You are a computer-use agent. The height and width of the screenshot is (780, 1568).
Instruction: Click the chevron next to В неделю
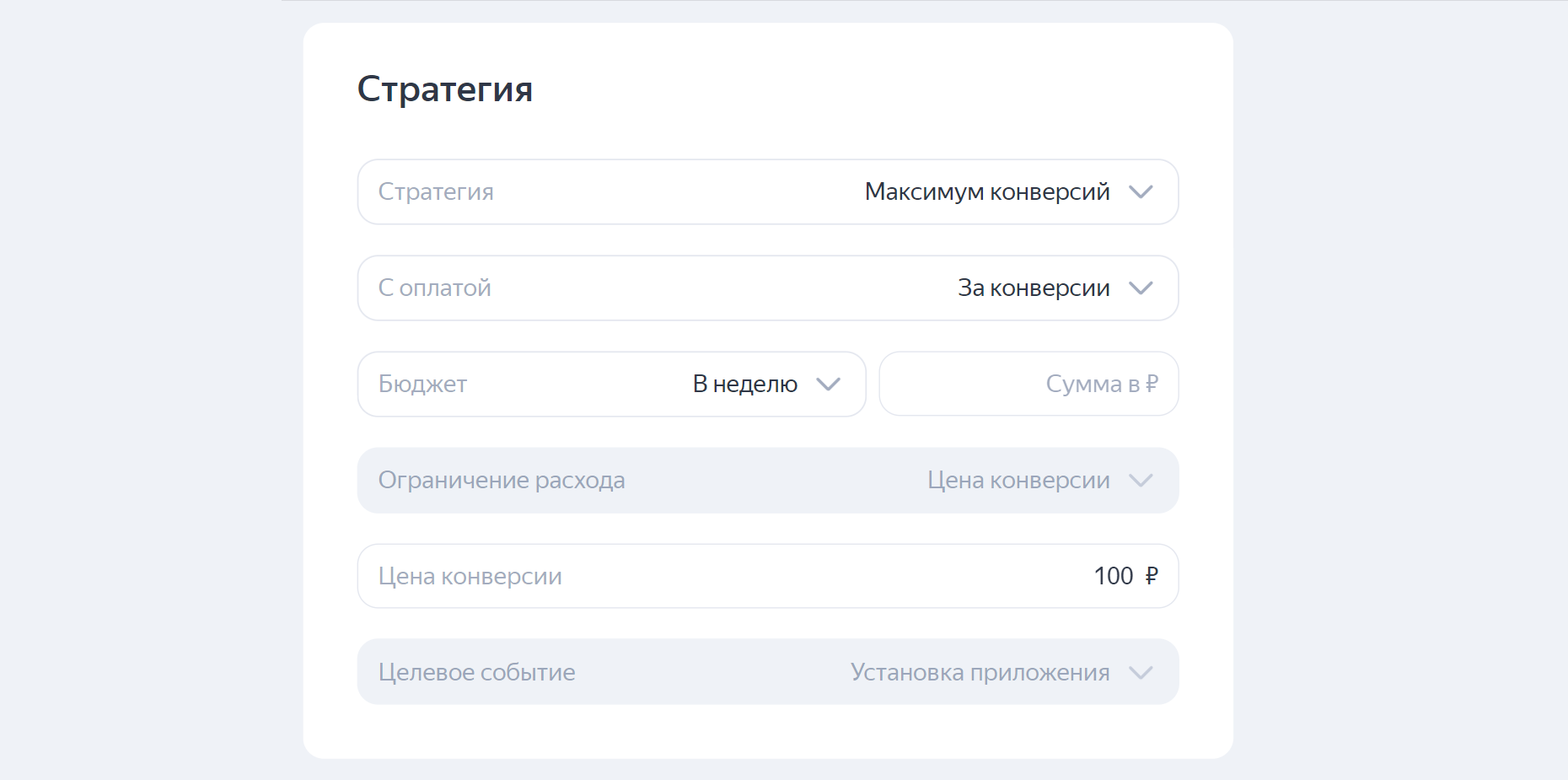830,385
